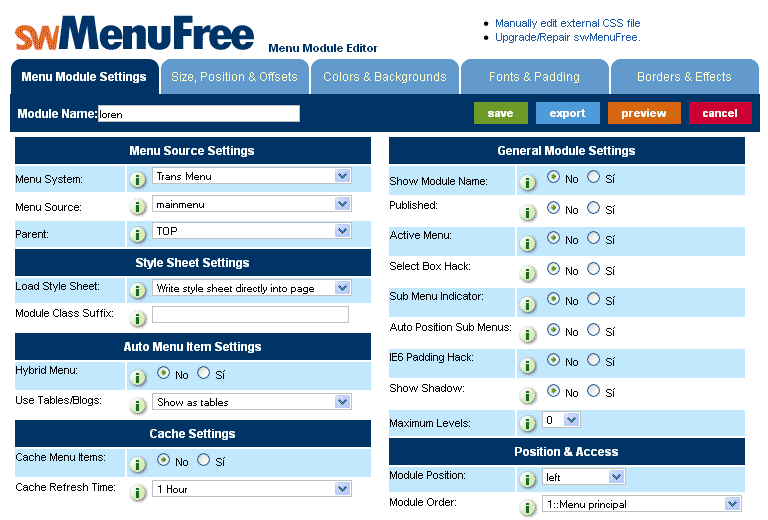
Task: Click the info icon beside Sub Menu Indicator
Action: click(528, 305)
